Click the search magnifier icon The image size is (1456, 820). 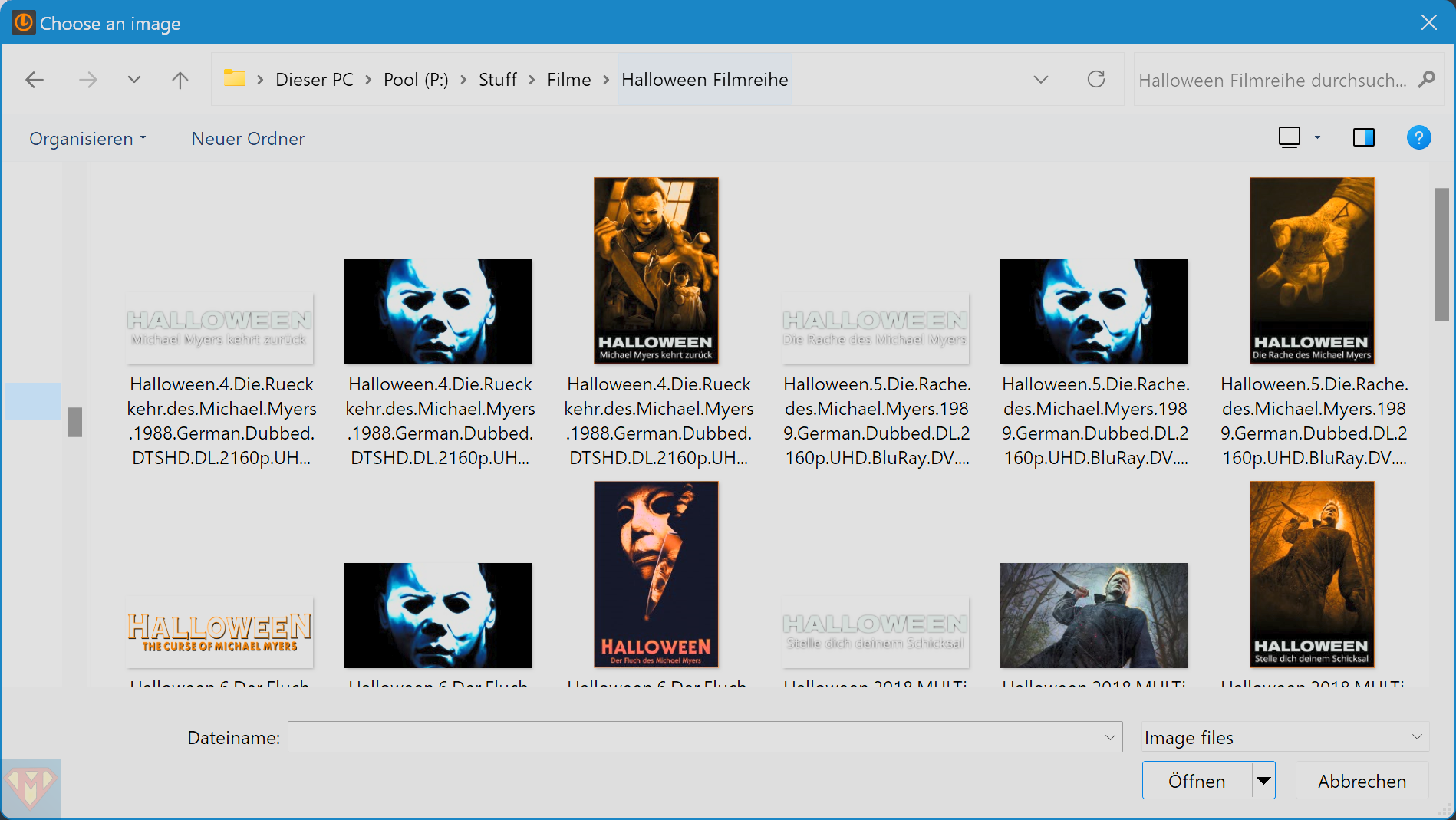(1427, 80)
